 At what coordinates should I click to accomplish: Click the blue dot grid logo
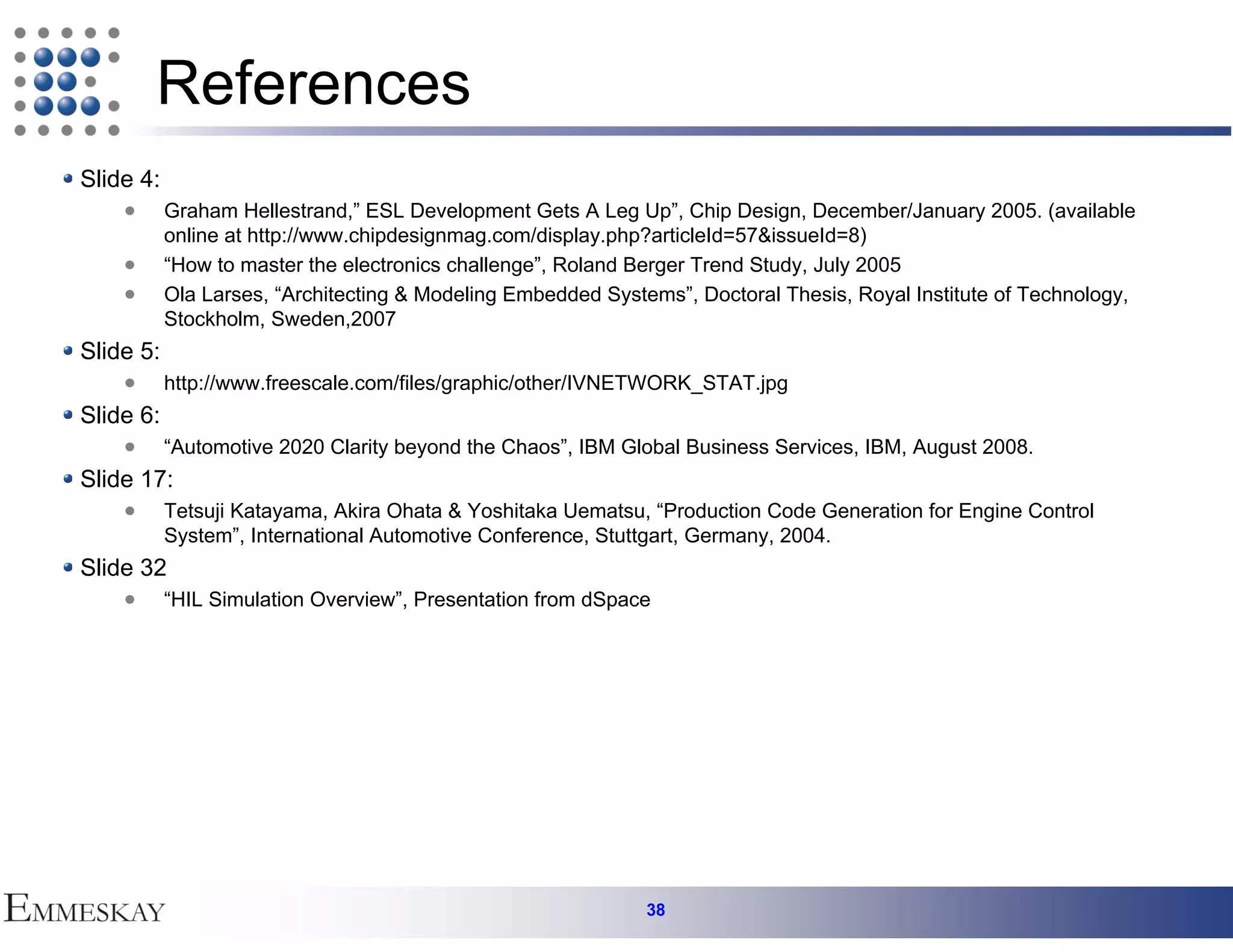(66, 81)
